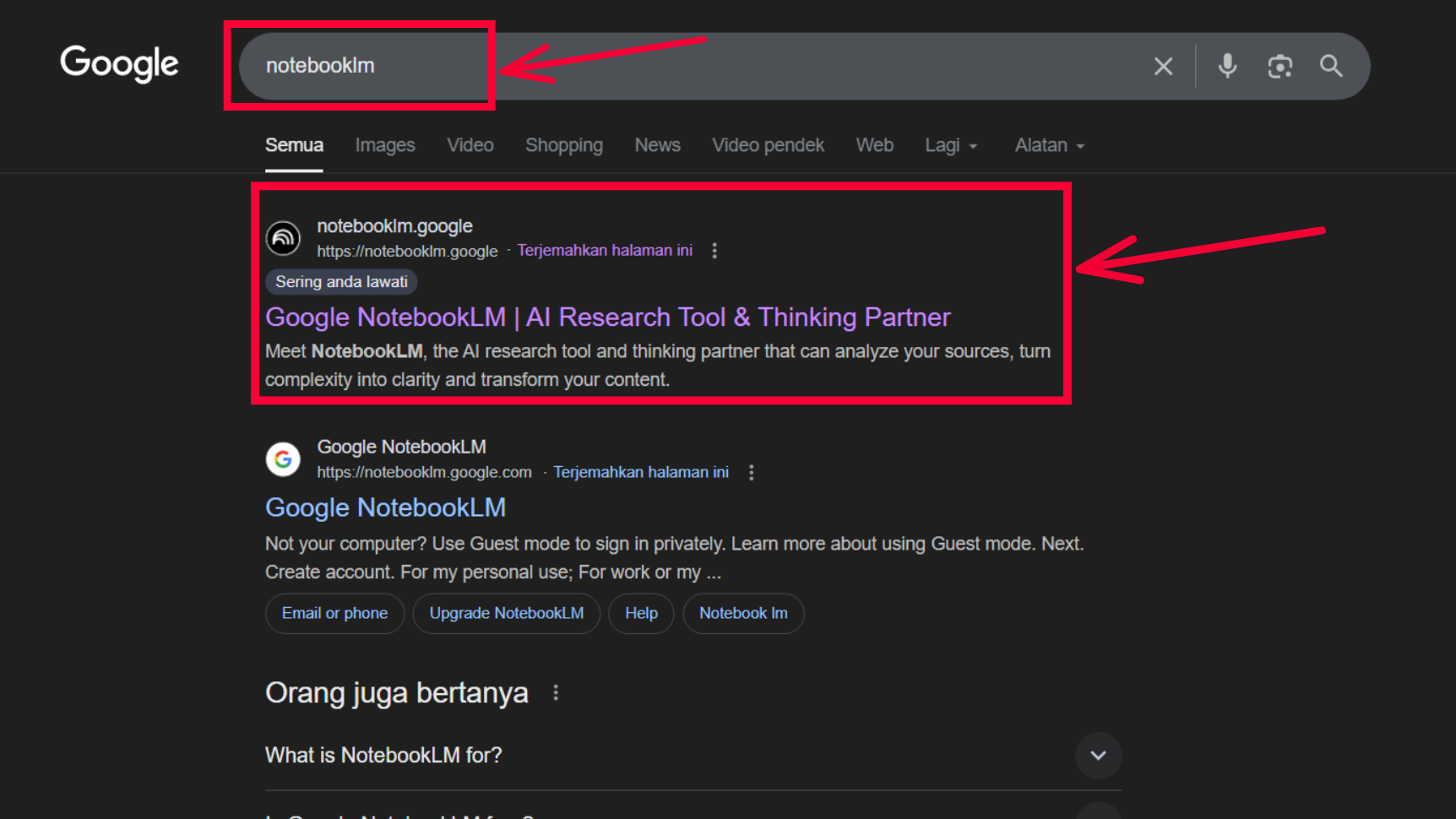The image size is (1456, 819).
Task: Switch to the News tab
Action: pos(657,145)
